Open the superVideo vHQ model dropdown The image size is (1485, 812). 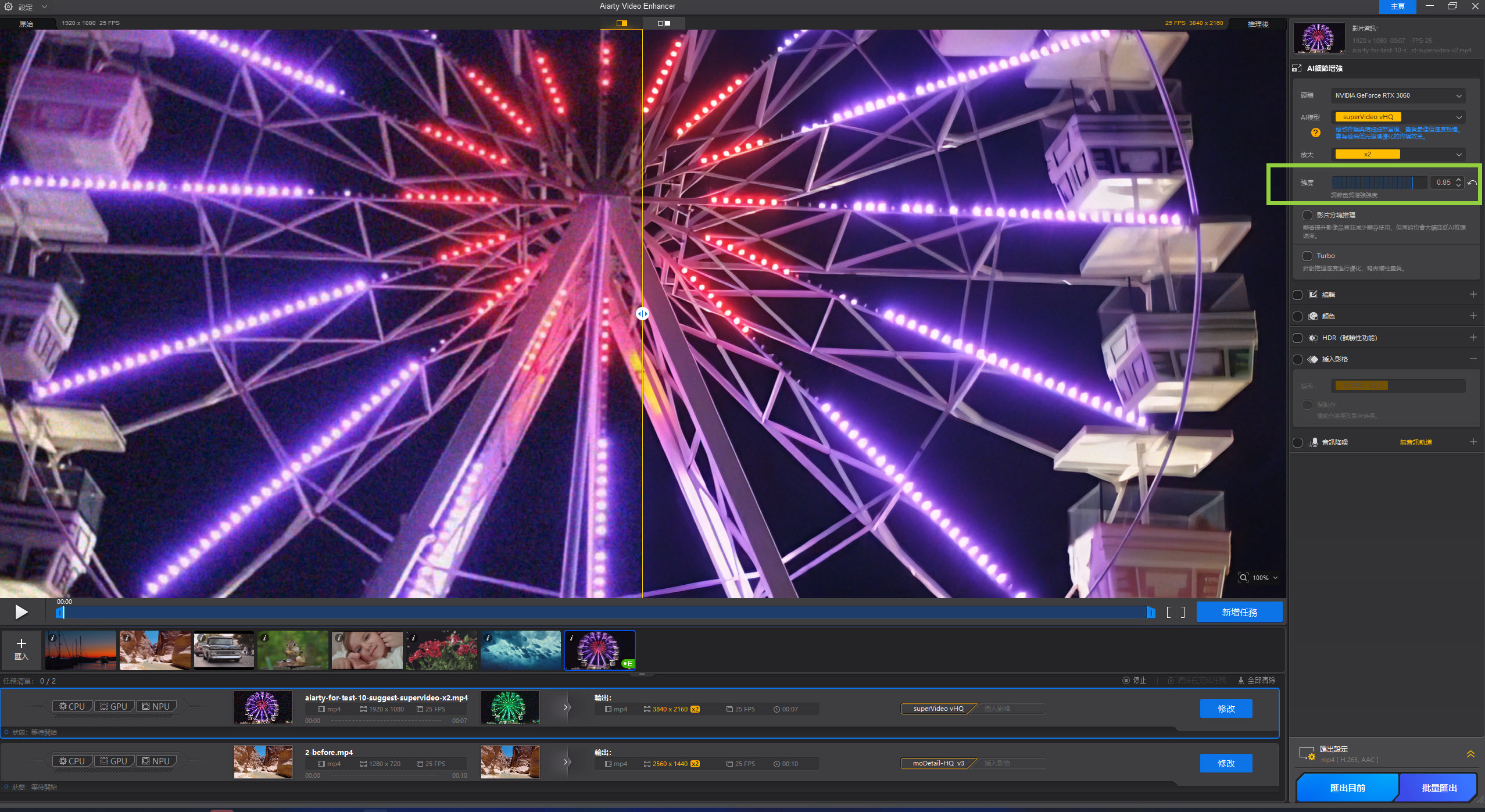click(x=1397, y=117)
